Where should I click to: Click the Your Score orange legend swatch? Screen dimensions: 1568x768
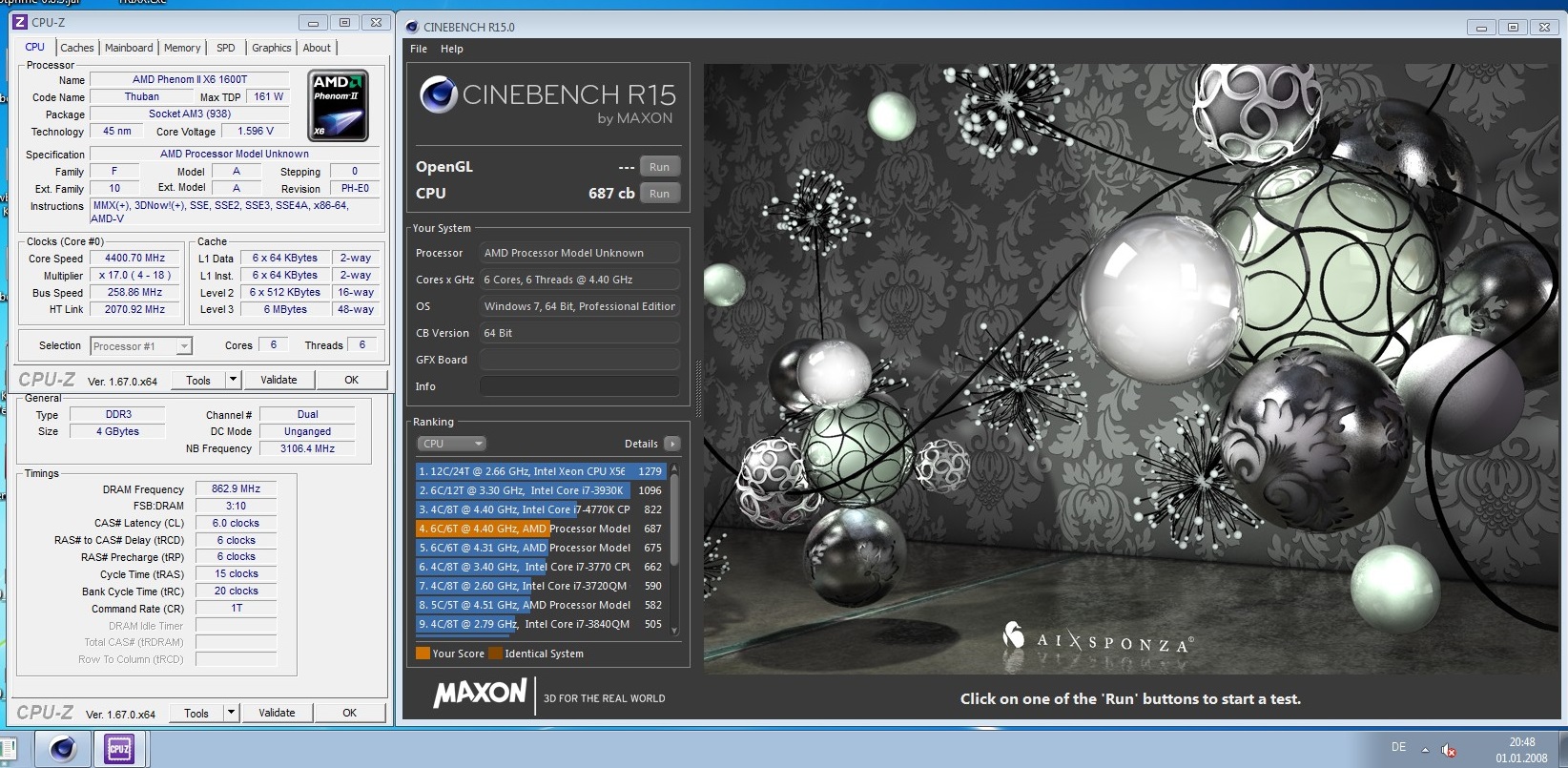(x=423, y=654)
